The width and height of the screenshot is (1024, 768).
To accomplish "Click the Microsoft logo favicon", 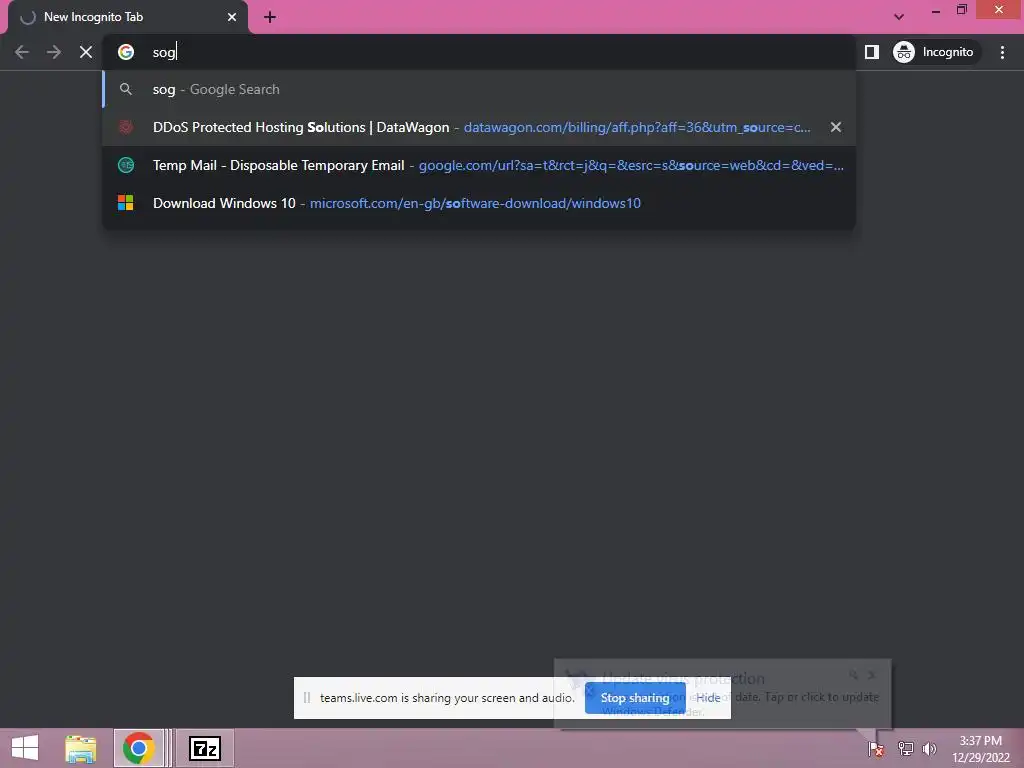I will coord(125,203).
